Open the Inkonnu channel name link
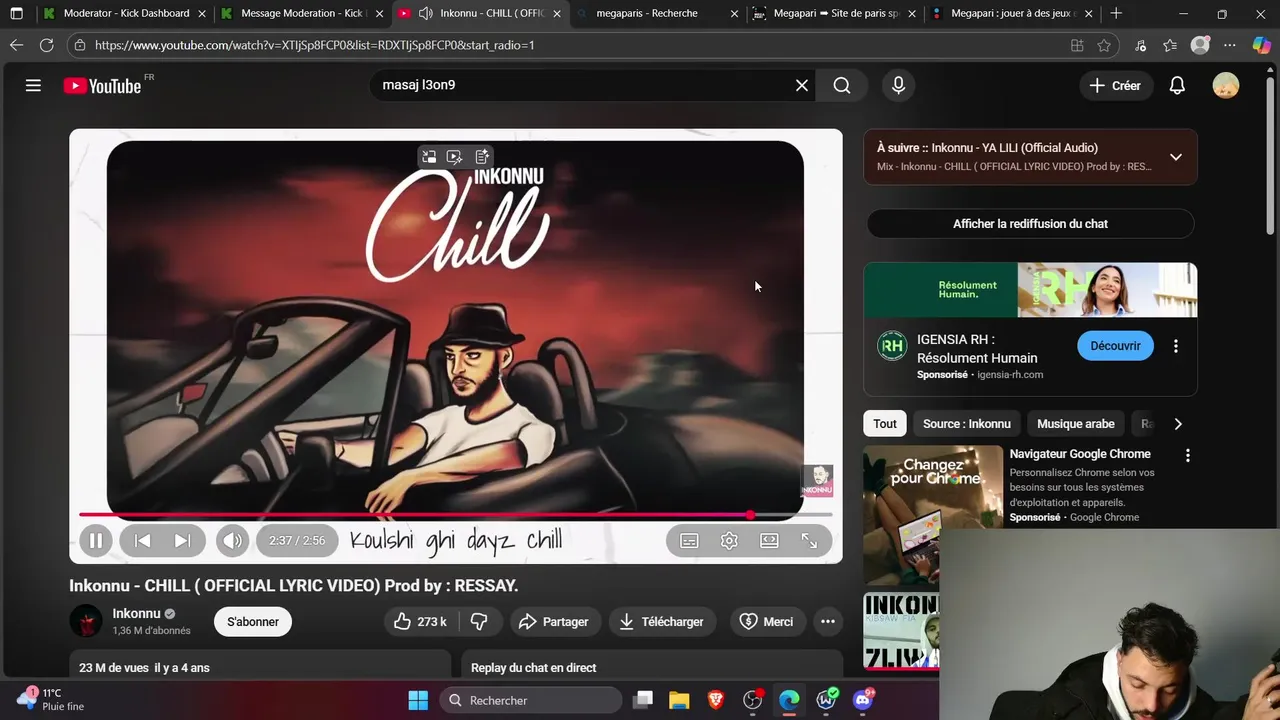Screen dimensions: 1280x720 (136, 614)
